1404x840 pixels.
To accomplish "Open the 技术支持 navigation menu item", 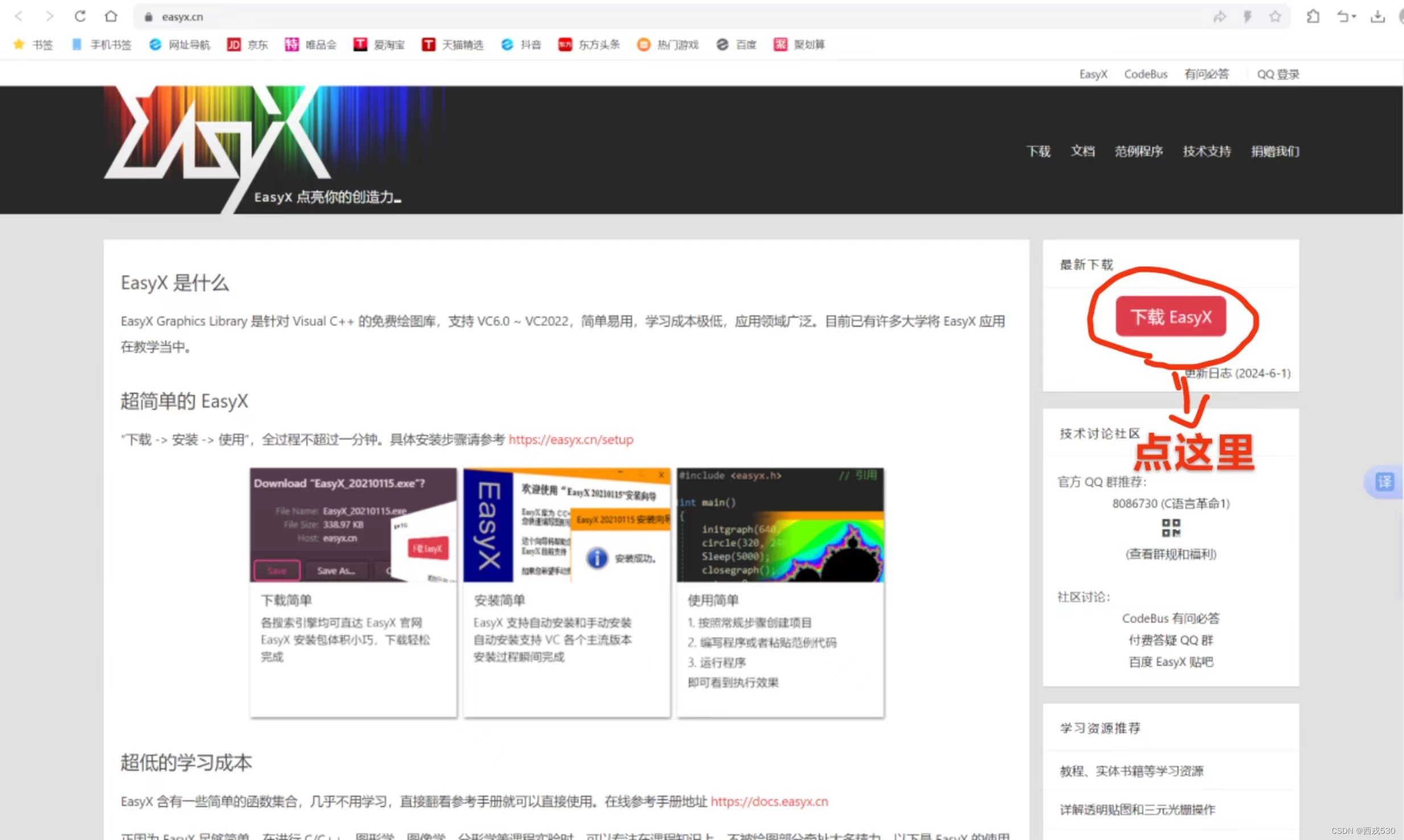I will click(1207, 151).
